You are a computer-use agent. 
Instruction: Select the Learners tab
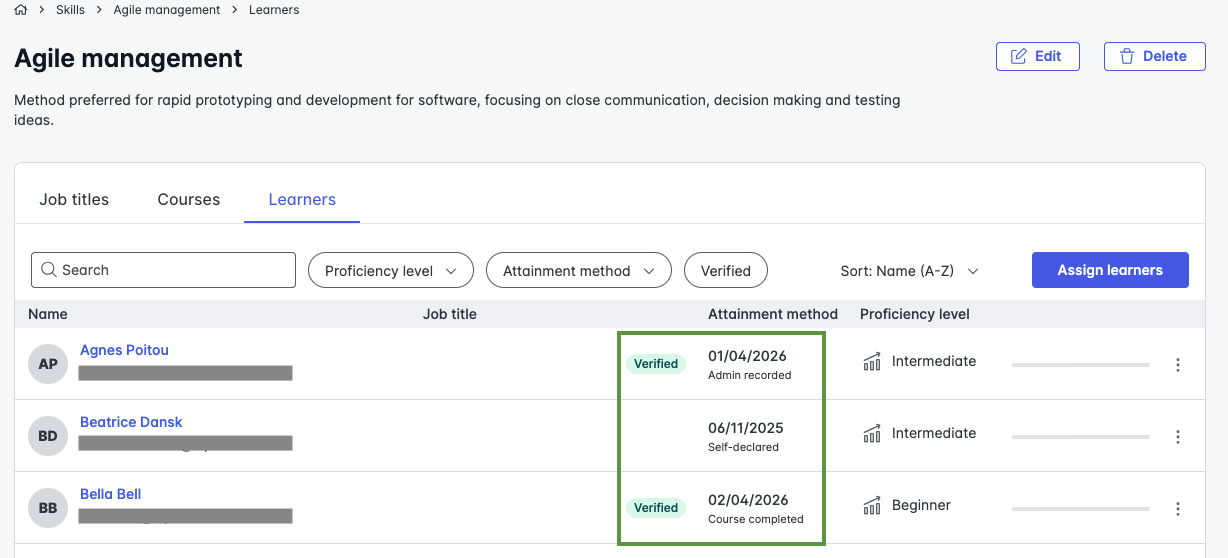tap(302, 199)
